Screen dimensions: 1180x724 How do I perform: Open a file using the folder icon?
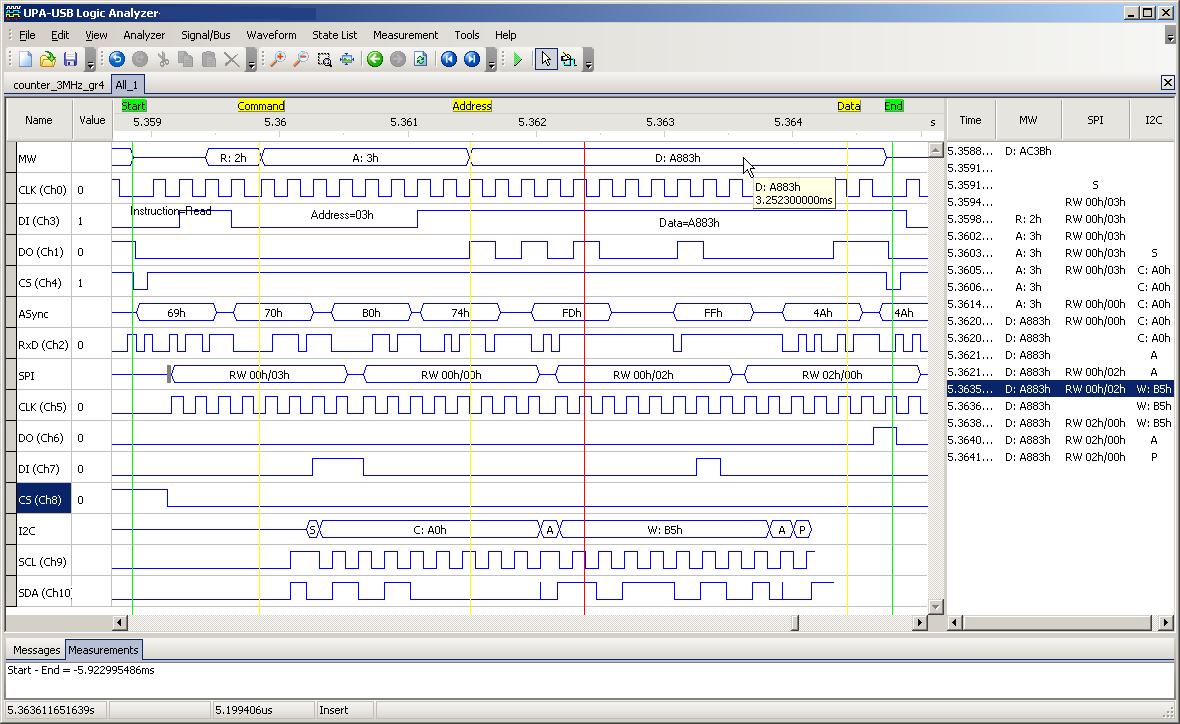48,59
